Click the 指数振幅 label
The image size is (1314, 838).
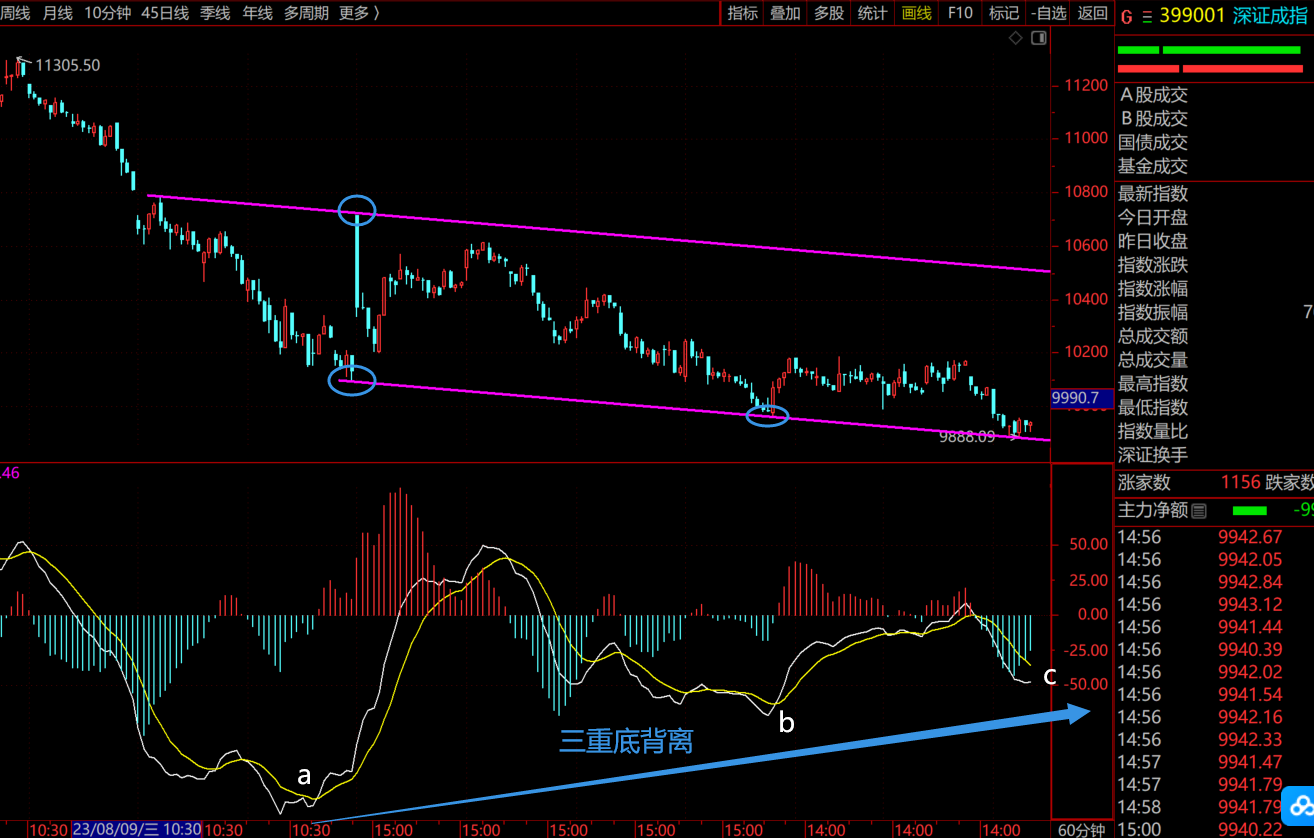1153,312
